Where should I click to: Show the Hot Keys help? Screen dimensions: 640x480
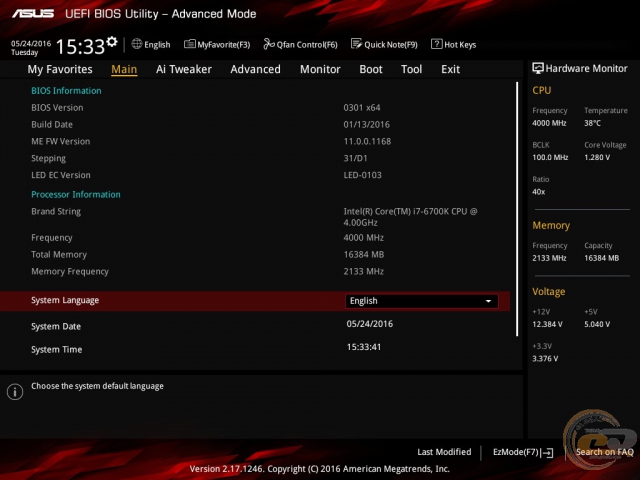tap(453, 44)
